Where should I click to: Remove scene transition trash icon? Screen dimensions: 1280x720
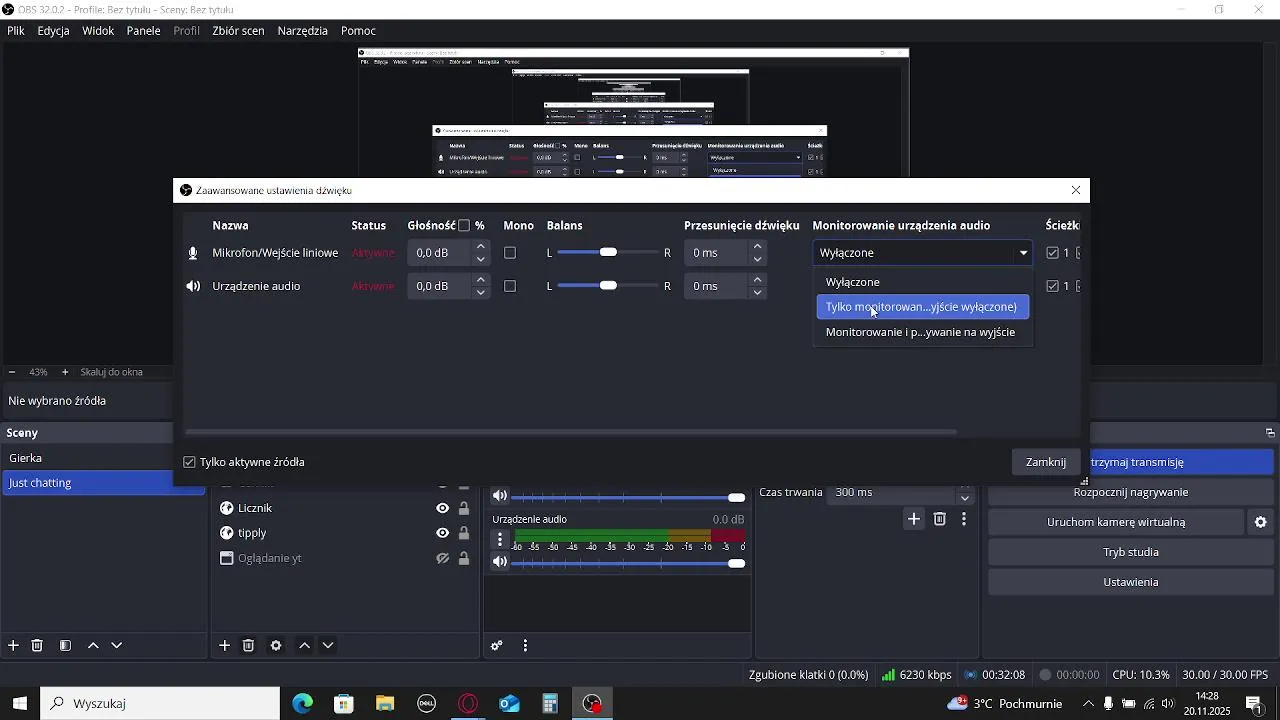point(940,518)
